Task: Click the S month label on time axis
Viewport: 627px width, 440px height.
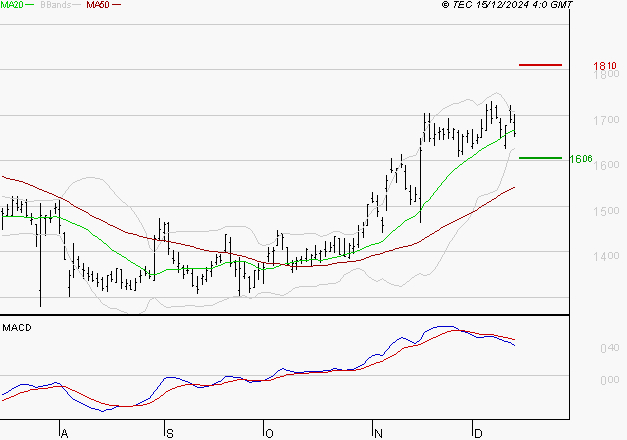Action: tap(170, 434)
